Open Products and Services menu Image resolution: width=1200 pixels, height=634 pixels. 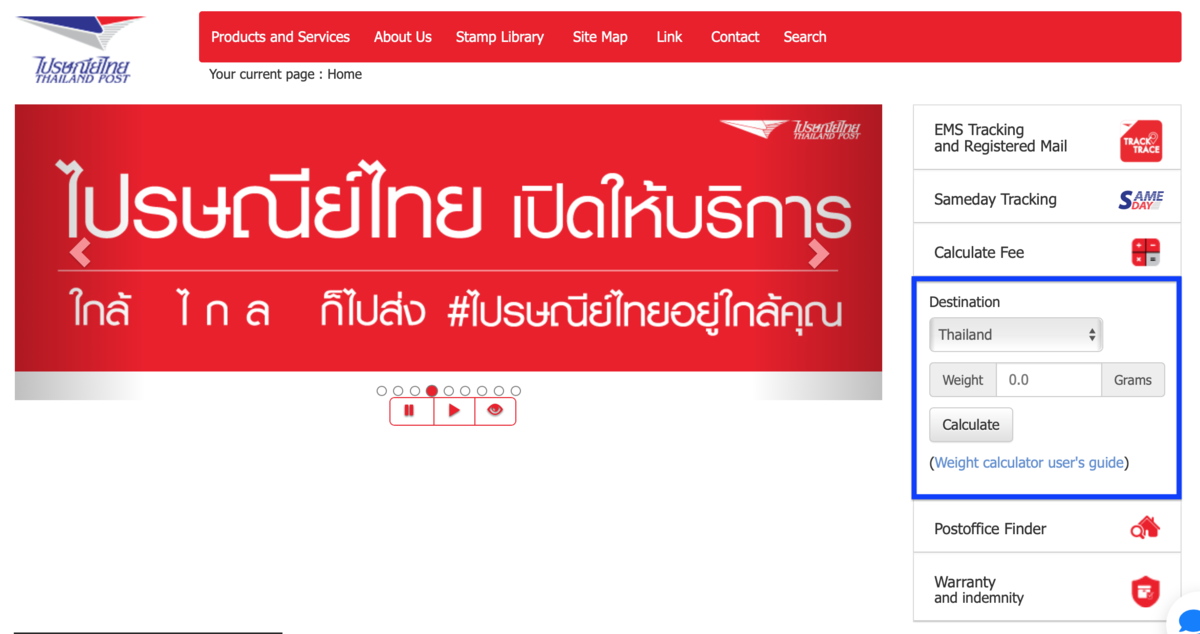point(280,37)
